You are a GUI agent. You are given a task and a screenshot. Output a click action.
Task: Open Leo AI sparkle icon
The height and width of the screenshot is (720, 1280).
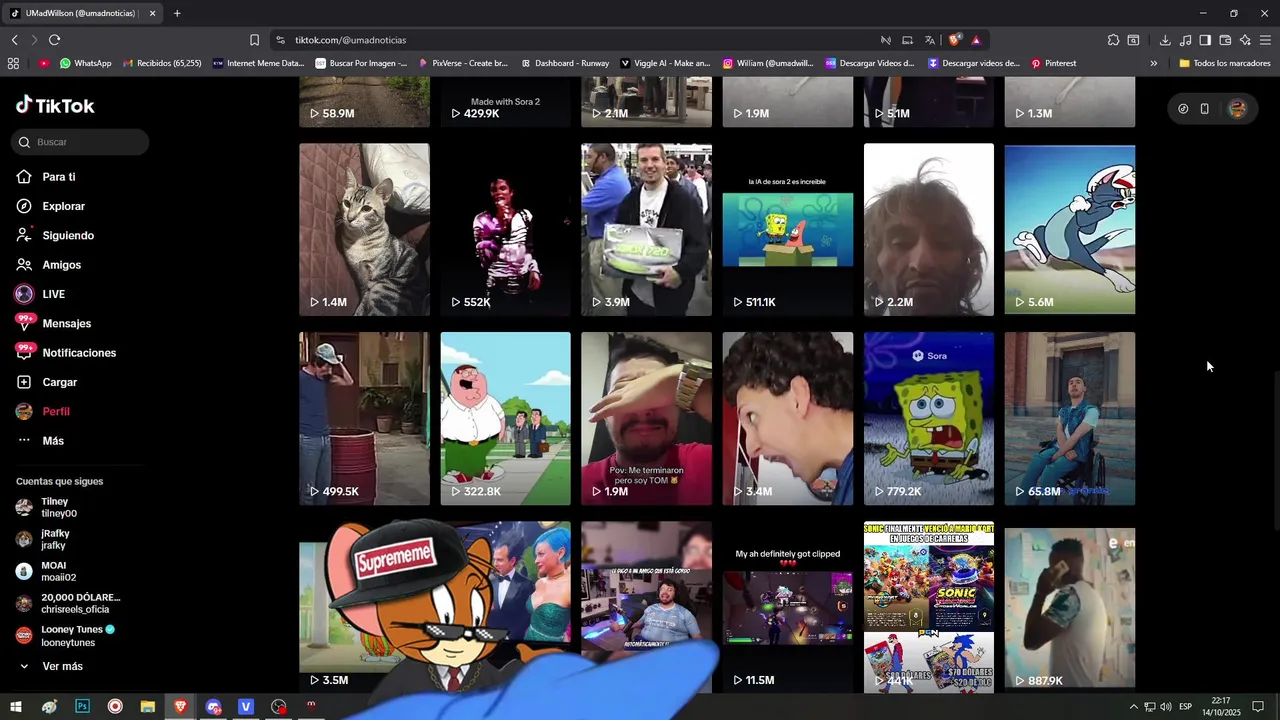click(x=1245, y=40)
